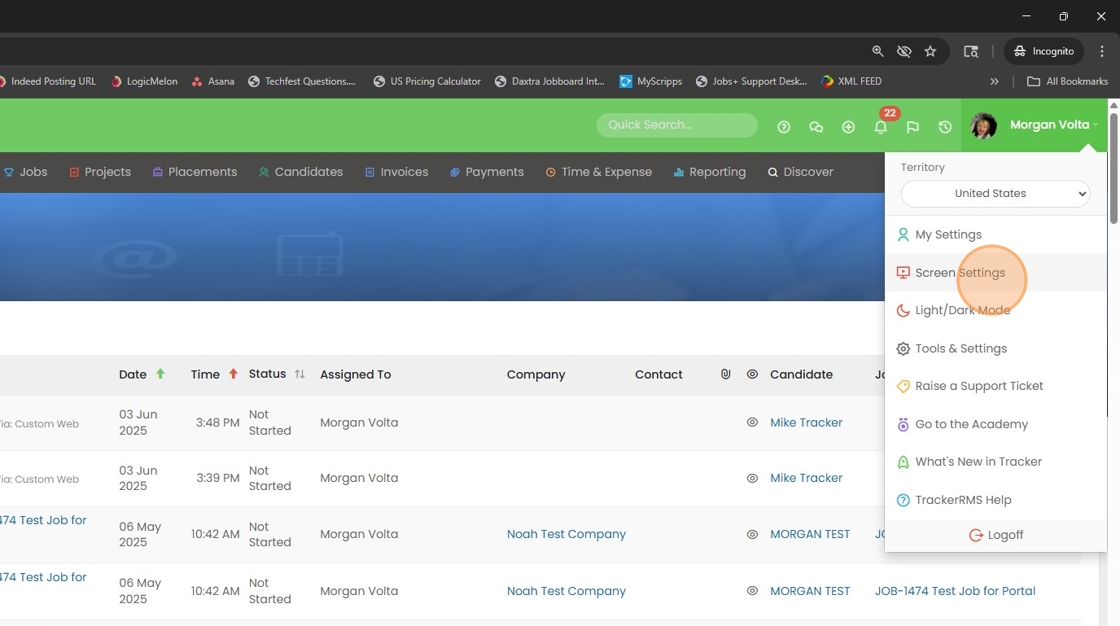Open the Daxtra Jobboard Int bookmark
This screenshot has height=626, width=1120.
[549, 81]
